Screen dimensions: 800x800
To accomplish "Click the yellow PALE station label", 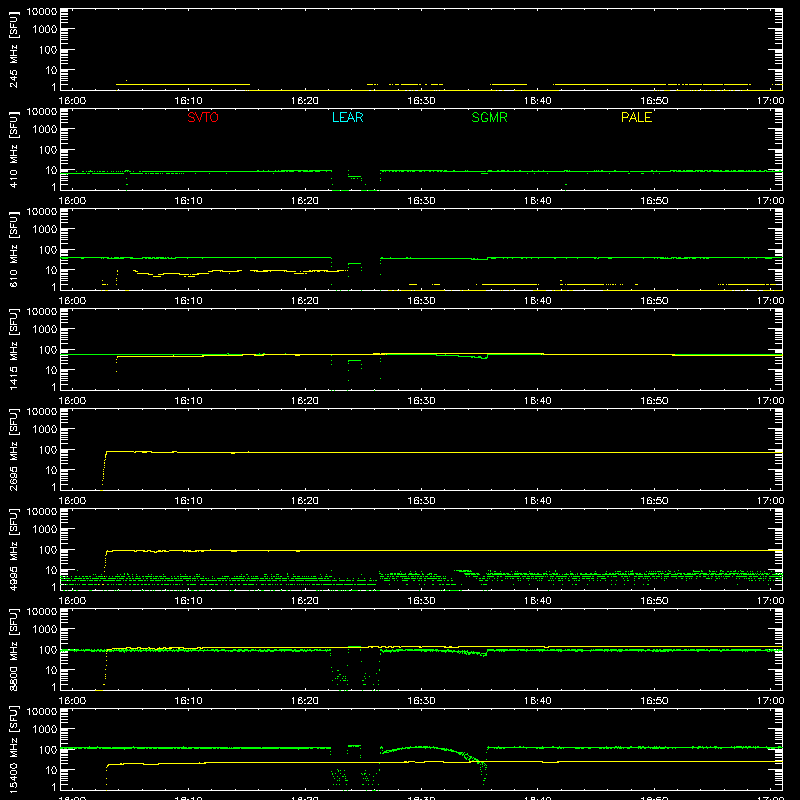I will 636,117.
